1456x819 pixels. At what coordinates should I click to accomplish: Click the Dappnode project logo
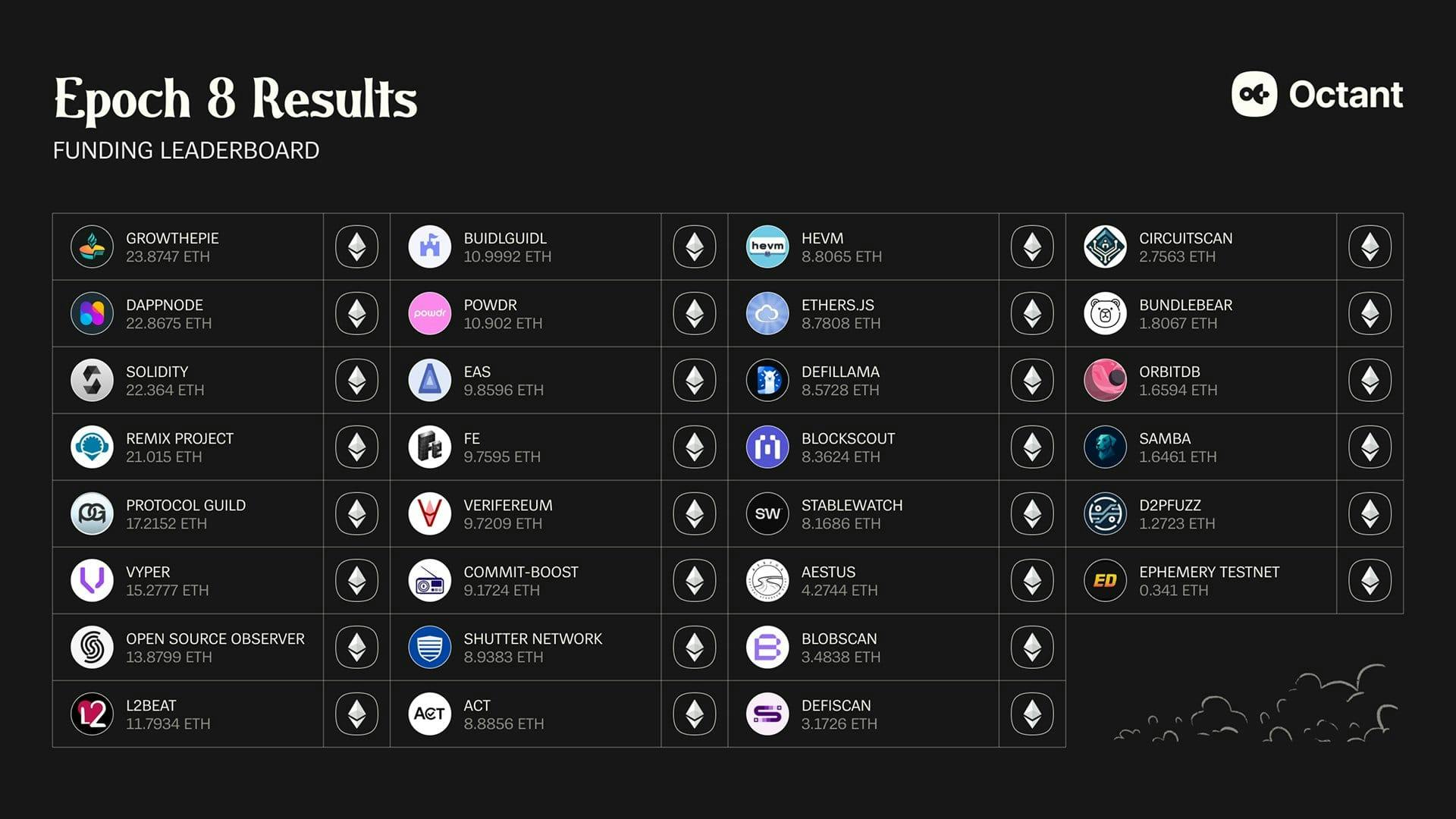click(92, 314)
